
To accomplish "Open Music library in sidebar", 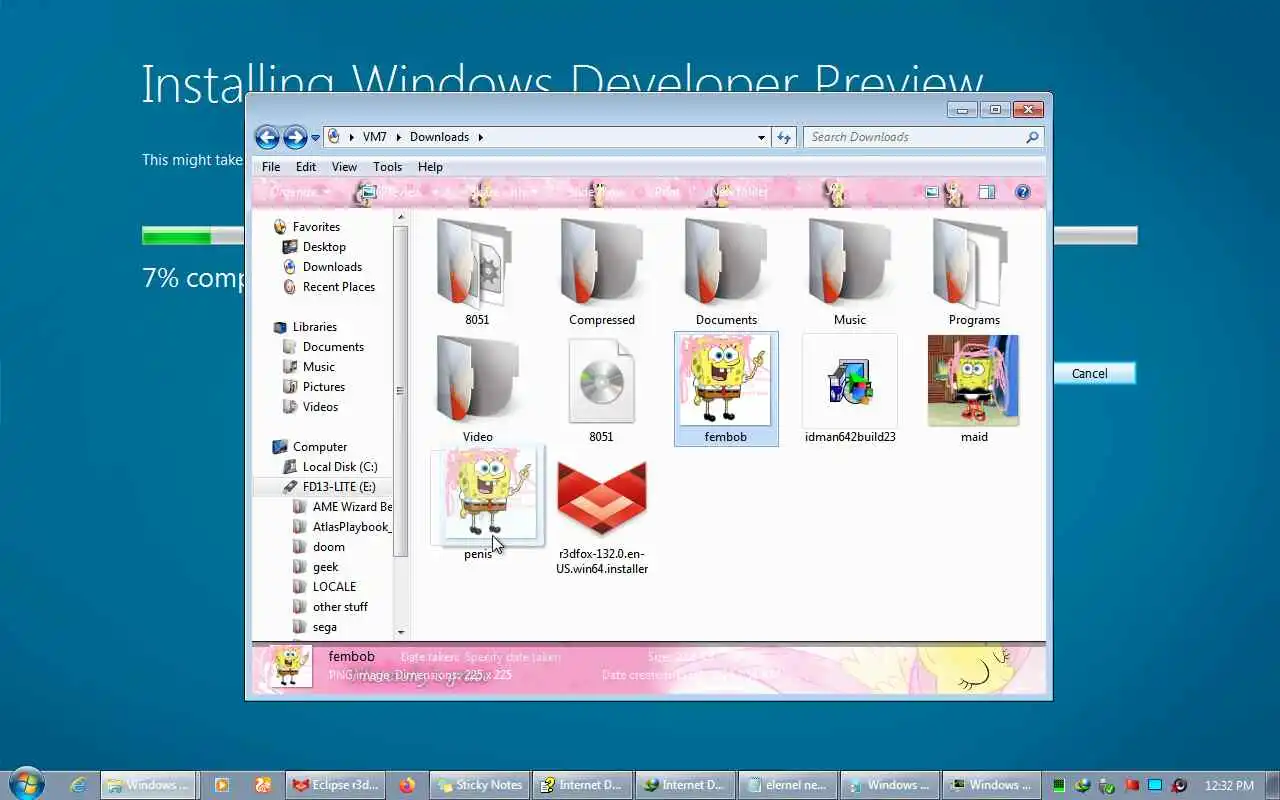I will [319, 367].
